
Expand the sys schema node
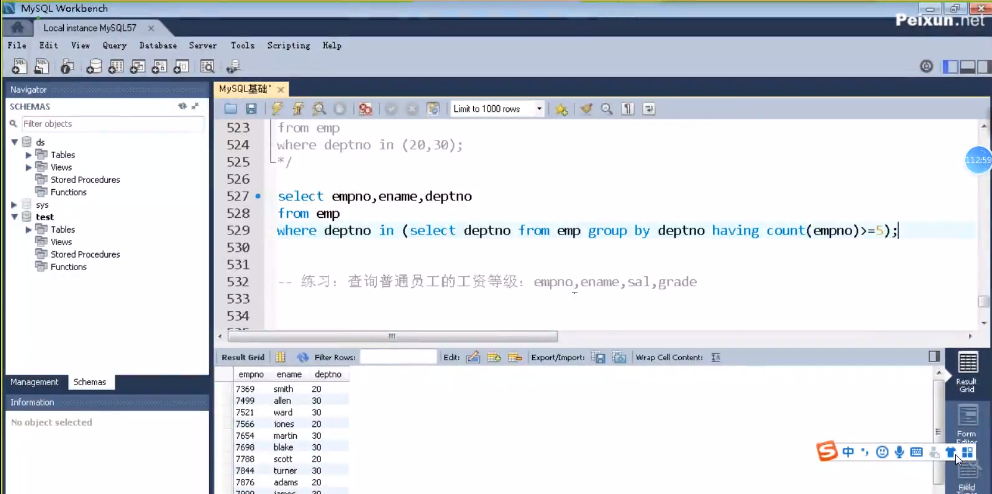[15, 205]
